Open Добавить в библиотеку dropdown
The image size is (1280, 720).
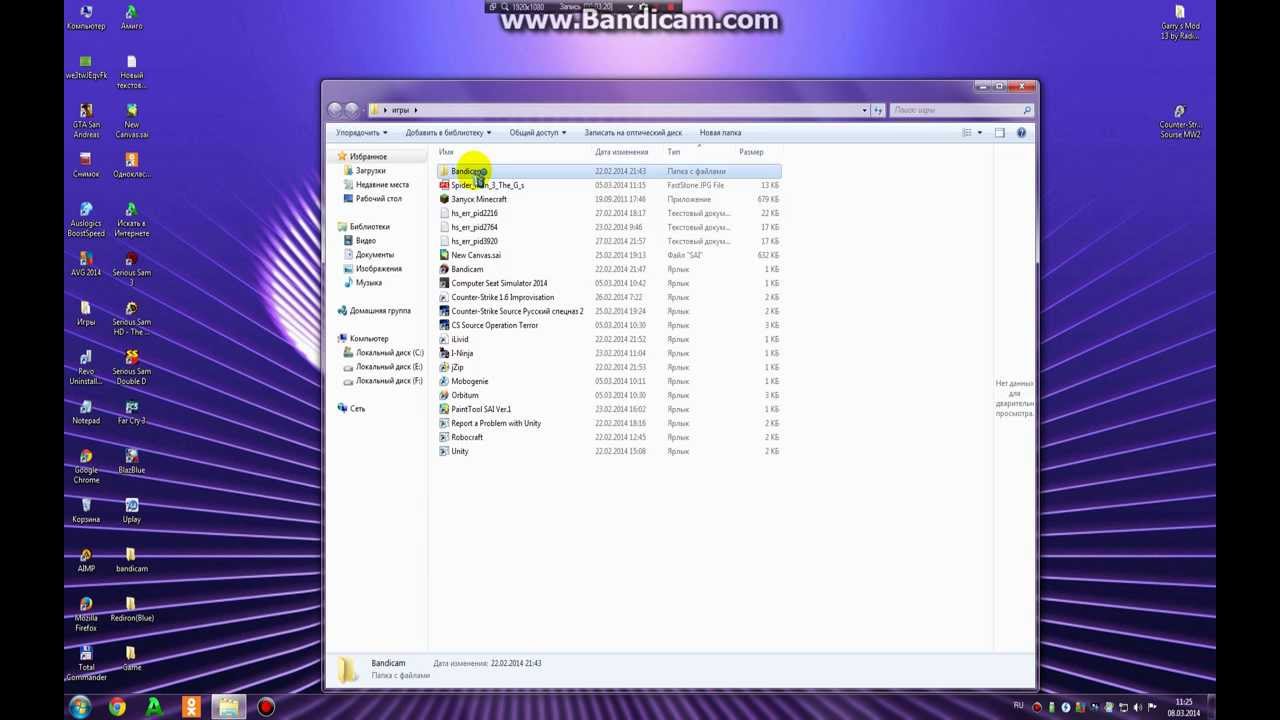point(448,132)
